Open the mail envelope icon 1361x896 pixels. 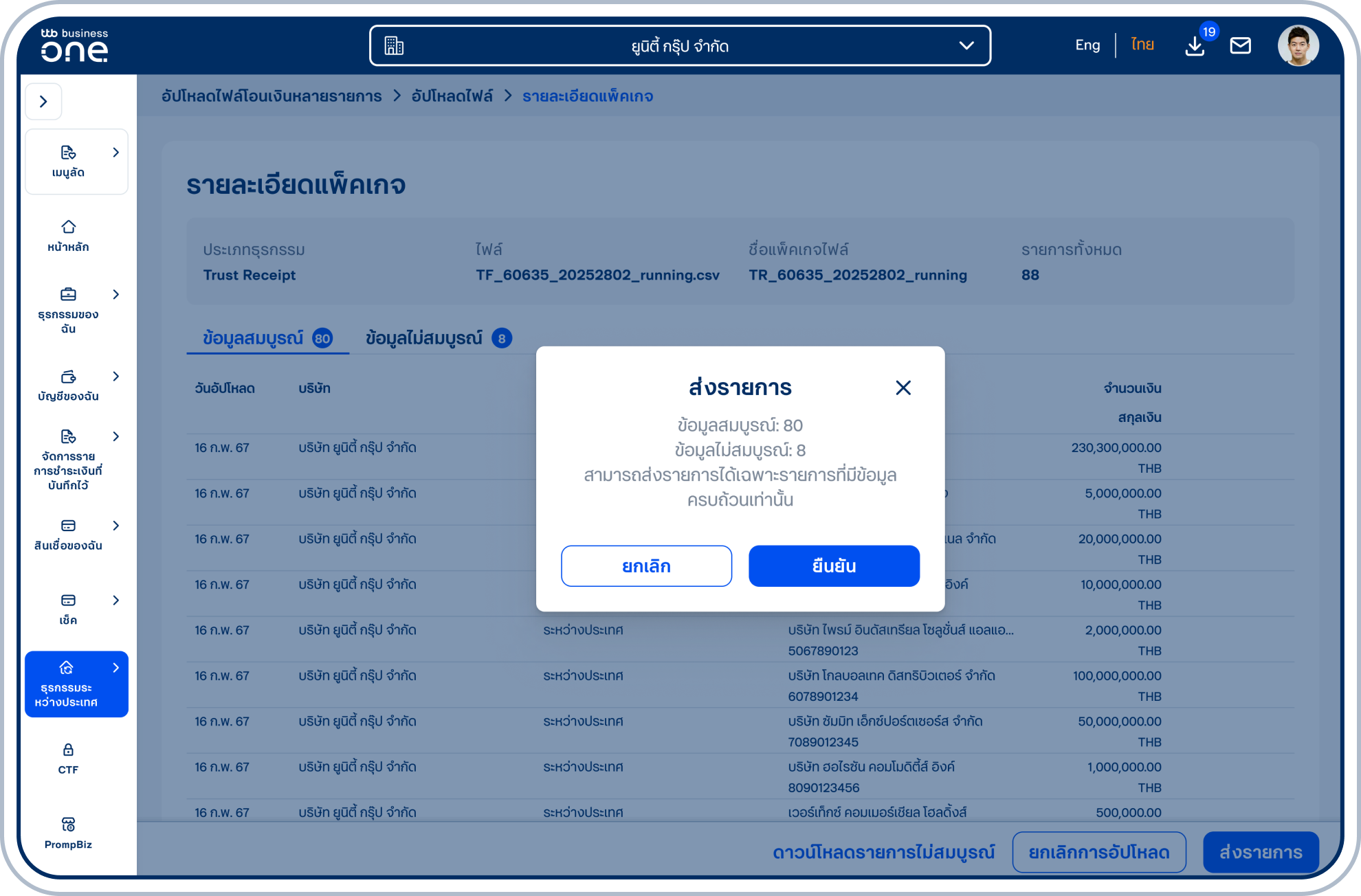(x=1240, y=46)
